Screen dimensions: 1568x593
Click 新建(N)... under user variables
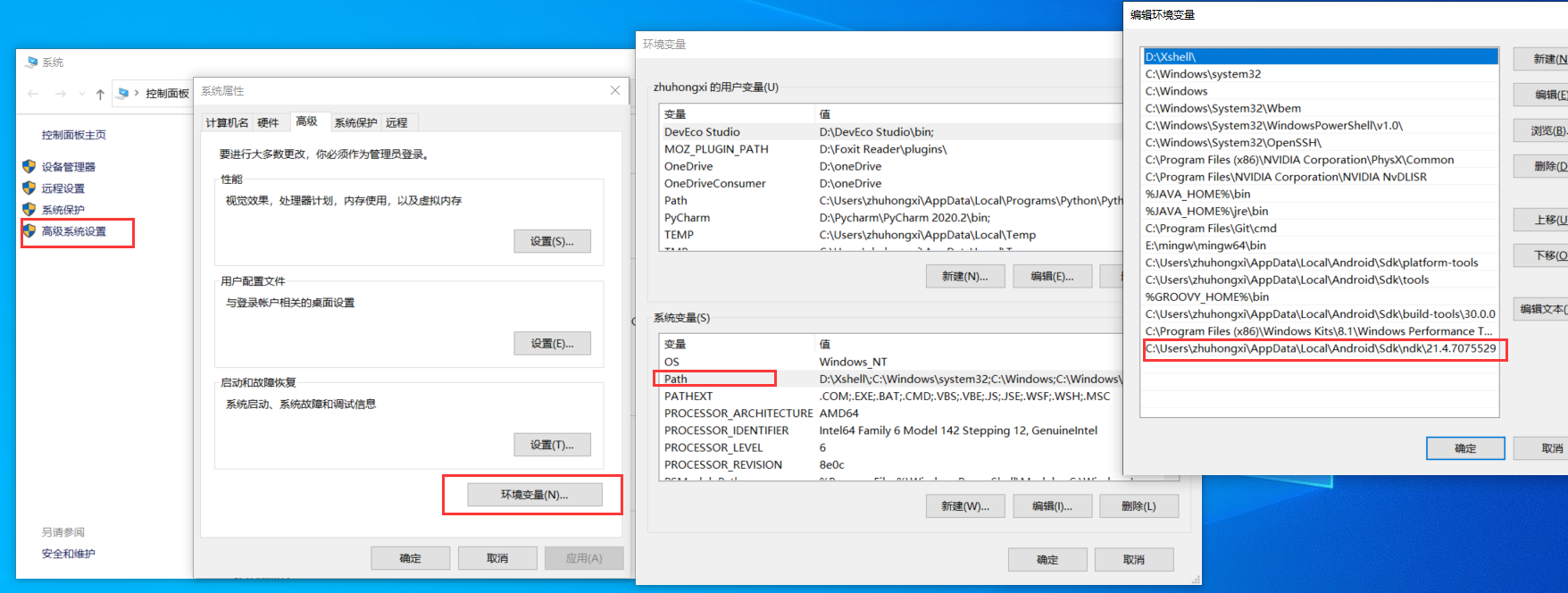coord(965,277)
